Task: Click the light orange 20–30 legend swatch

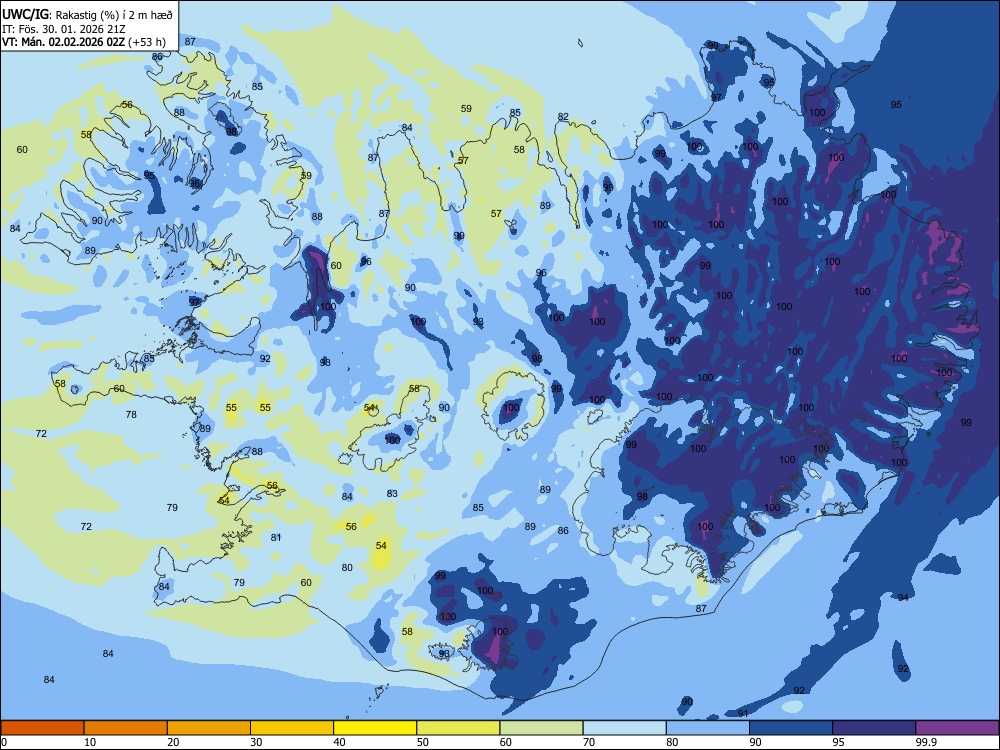Action: pos(209,728)
